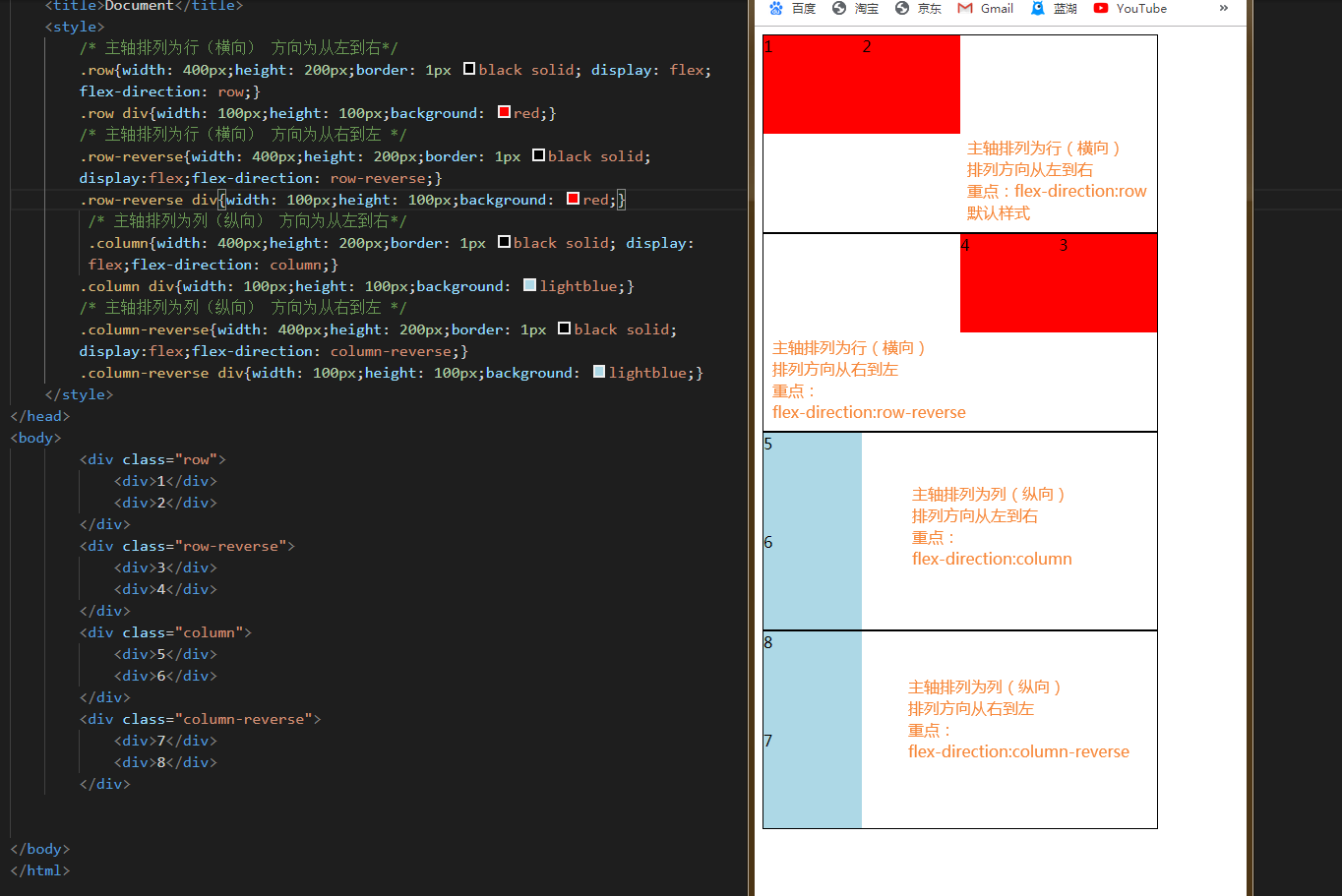The width and height of the screenshot is (1342, 896).
Task: Open the black swatch in the .column rule
Action: click(504, 242)
